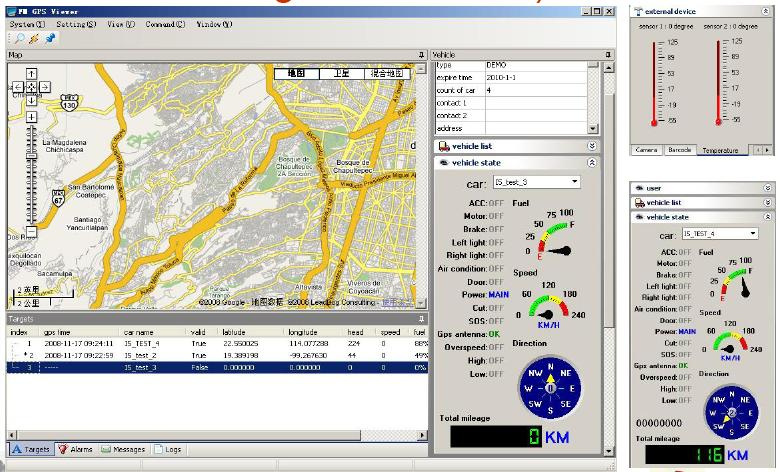This screenshot has height=472, width=780.
Task: Switch to the Logs tab
Action: [168, 449]
